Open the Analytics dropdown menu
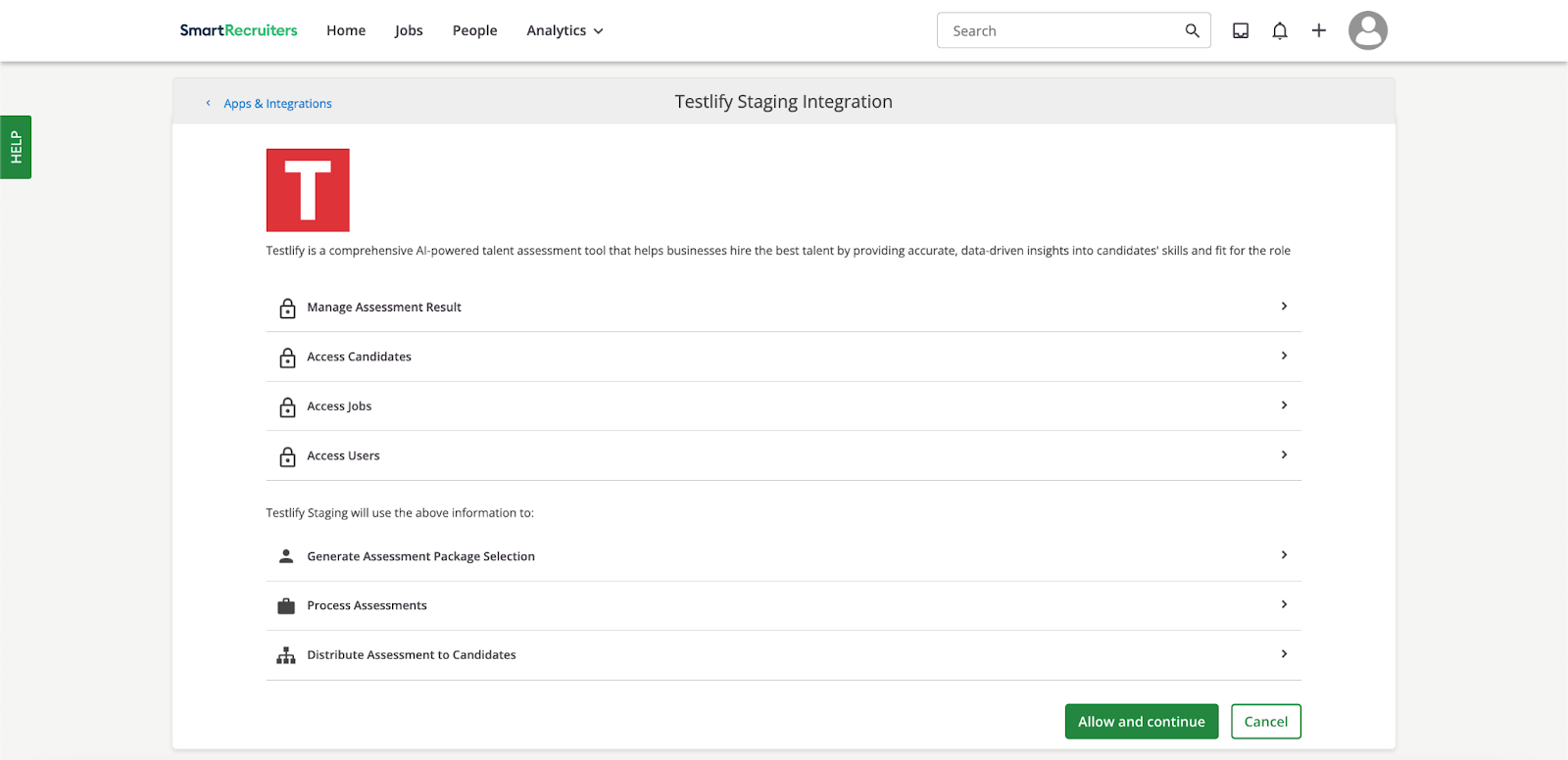Screen dimensions: 1568x760 [x=565, y=30]
